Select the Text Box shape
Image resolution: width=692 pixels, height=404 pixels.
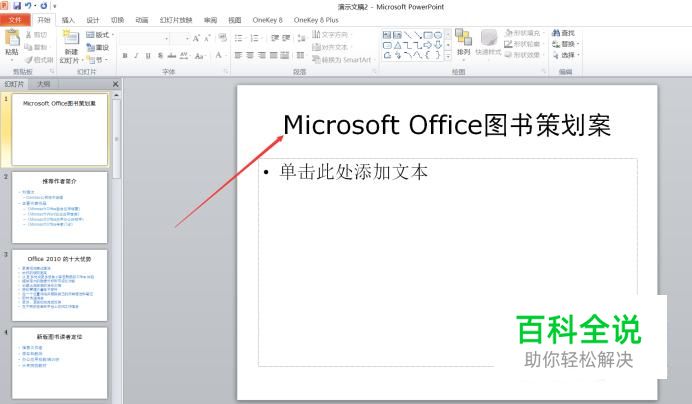387,35
